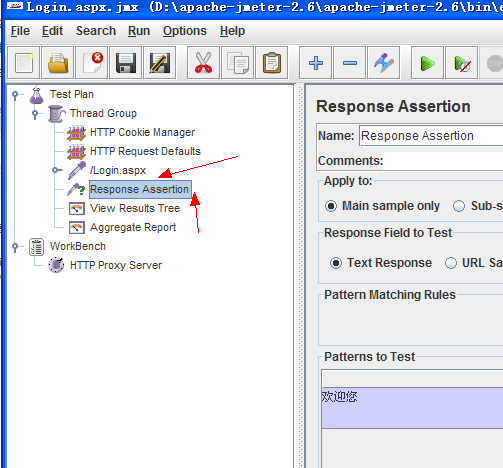
Task: Open the Search menu
Action: pyautogui.click(x=96, y=31)
